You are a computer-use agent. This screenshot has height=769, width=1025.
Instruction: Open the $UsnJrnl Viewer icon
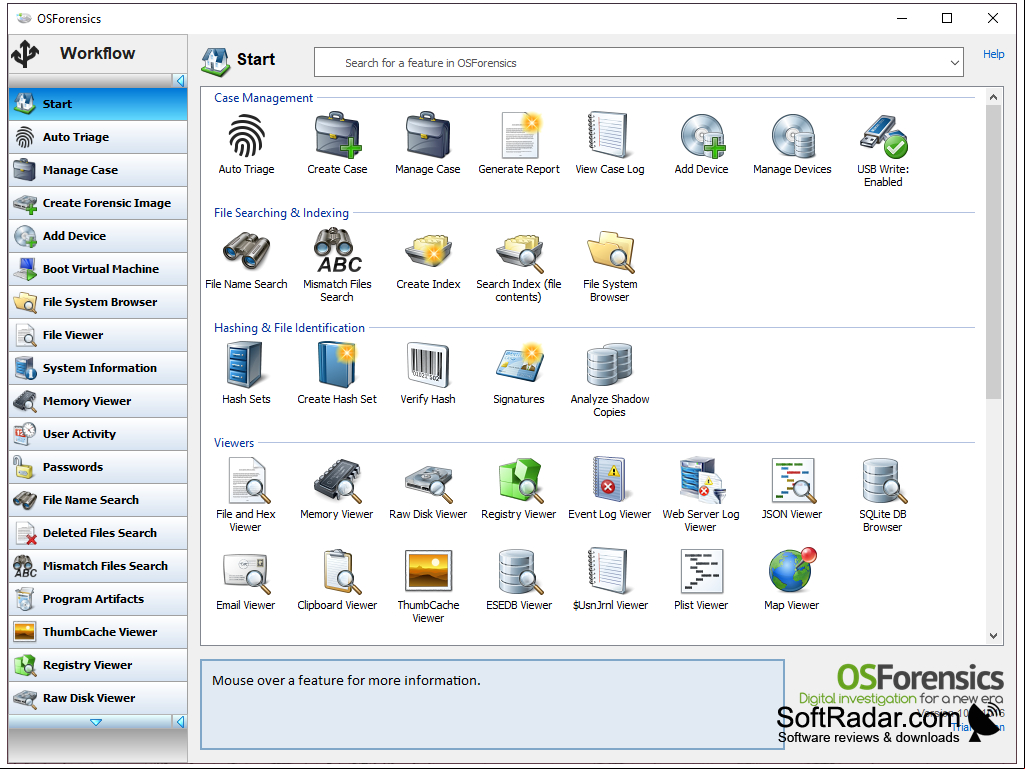[x=609, y=581]
